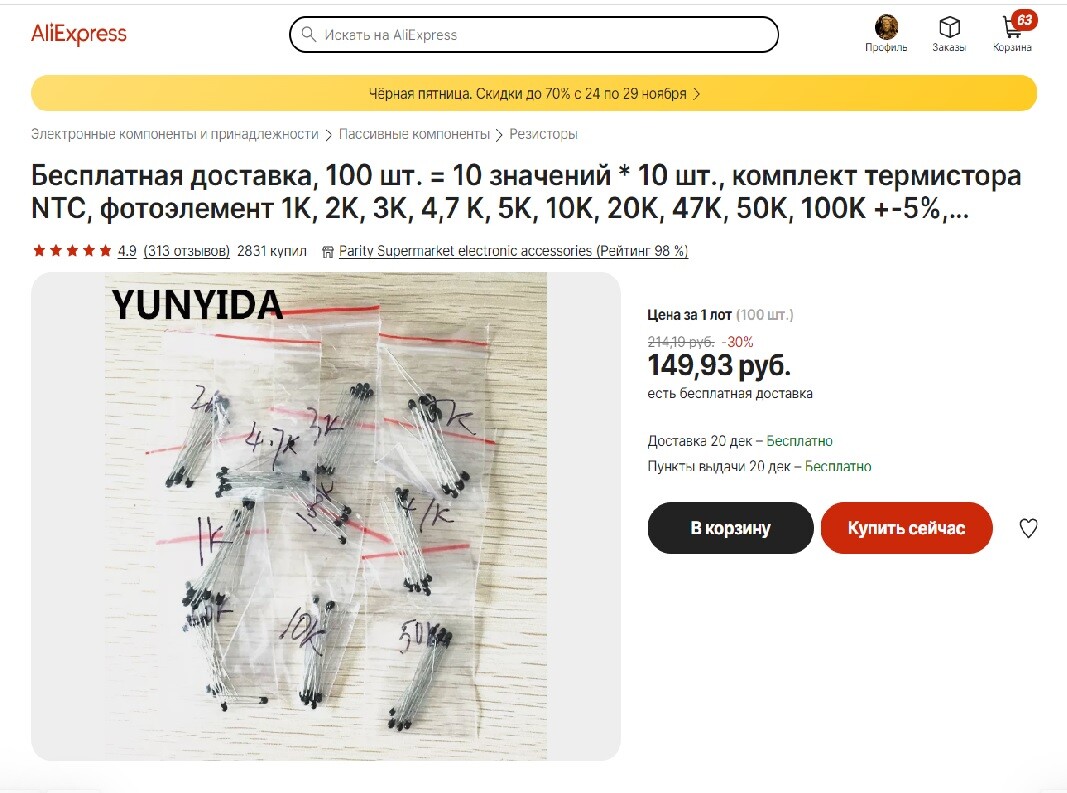Click the five-star rating icons
The height and width of the screenshot is (793, 1067).
[x=72, y=250]
